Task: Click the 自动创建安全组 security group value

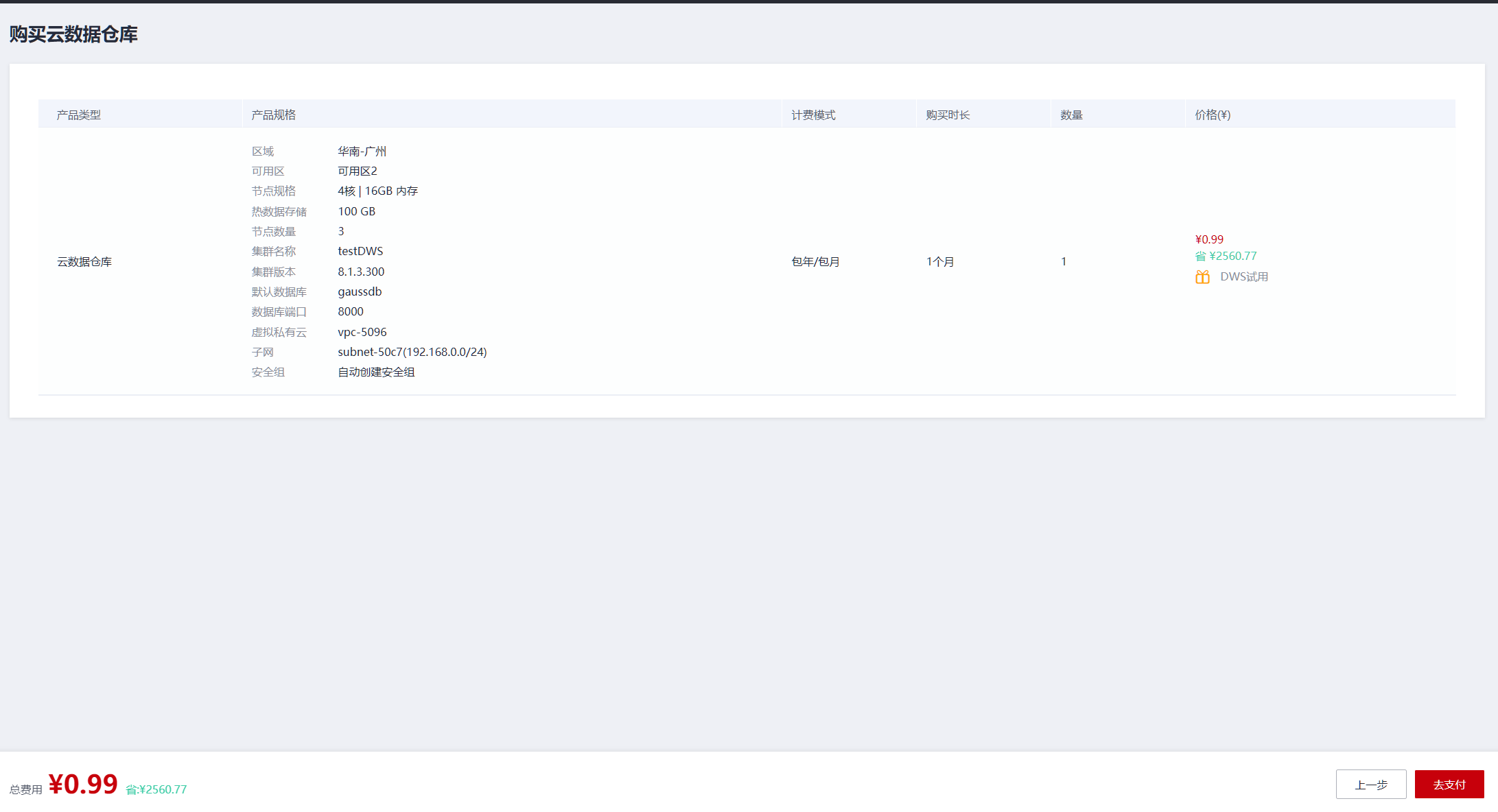Action: (376, 372)
